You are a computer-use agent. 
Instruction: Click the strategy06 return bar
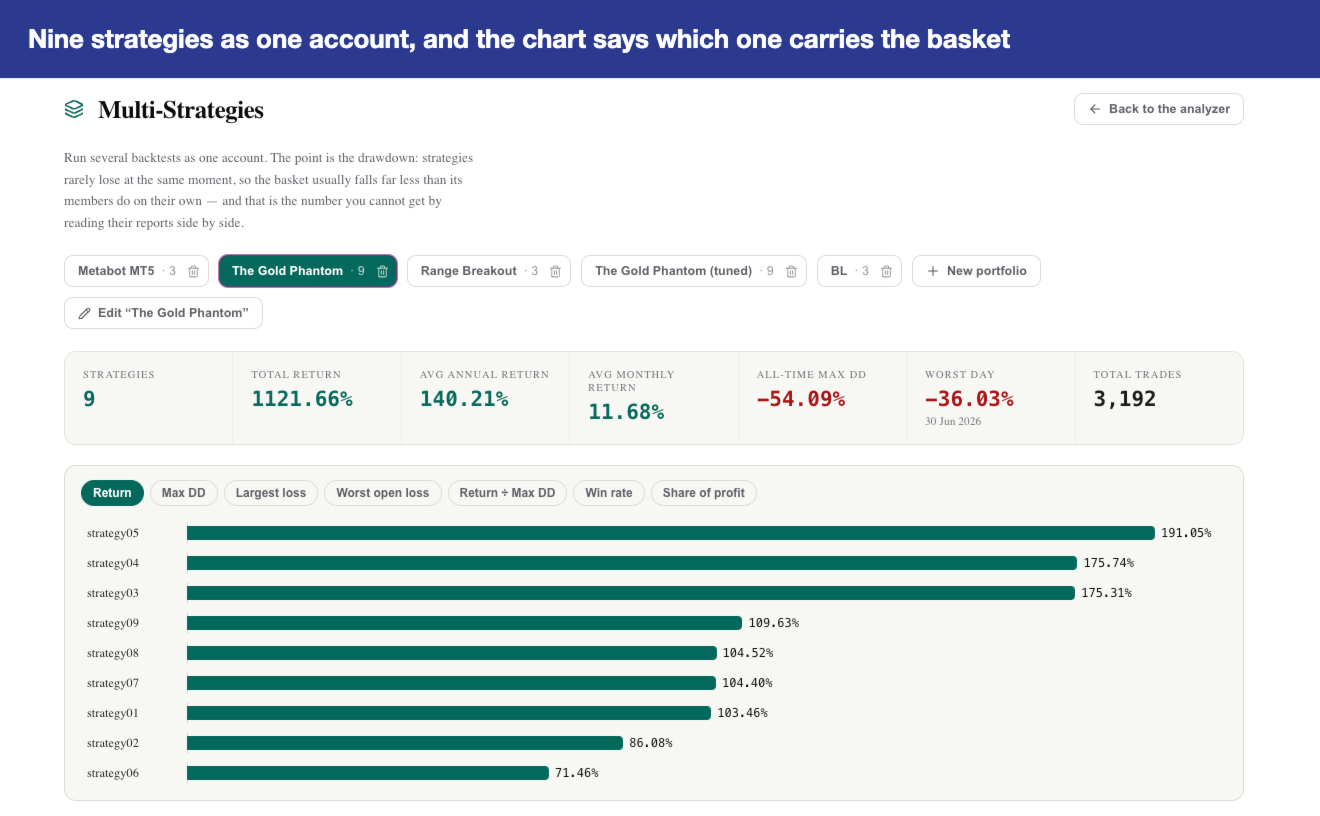point(368,773)
